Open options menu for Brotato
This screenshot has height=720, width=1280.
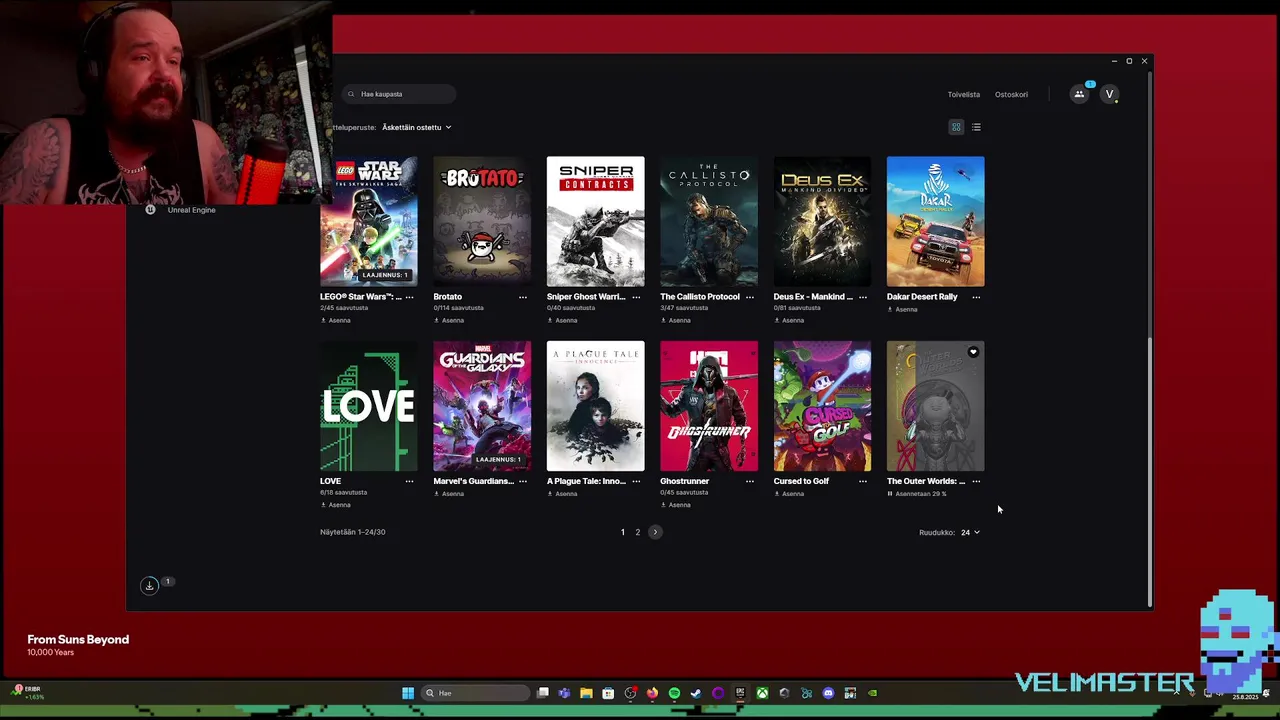[522, 297]
